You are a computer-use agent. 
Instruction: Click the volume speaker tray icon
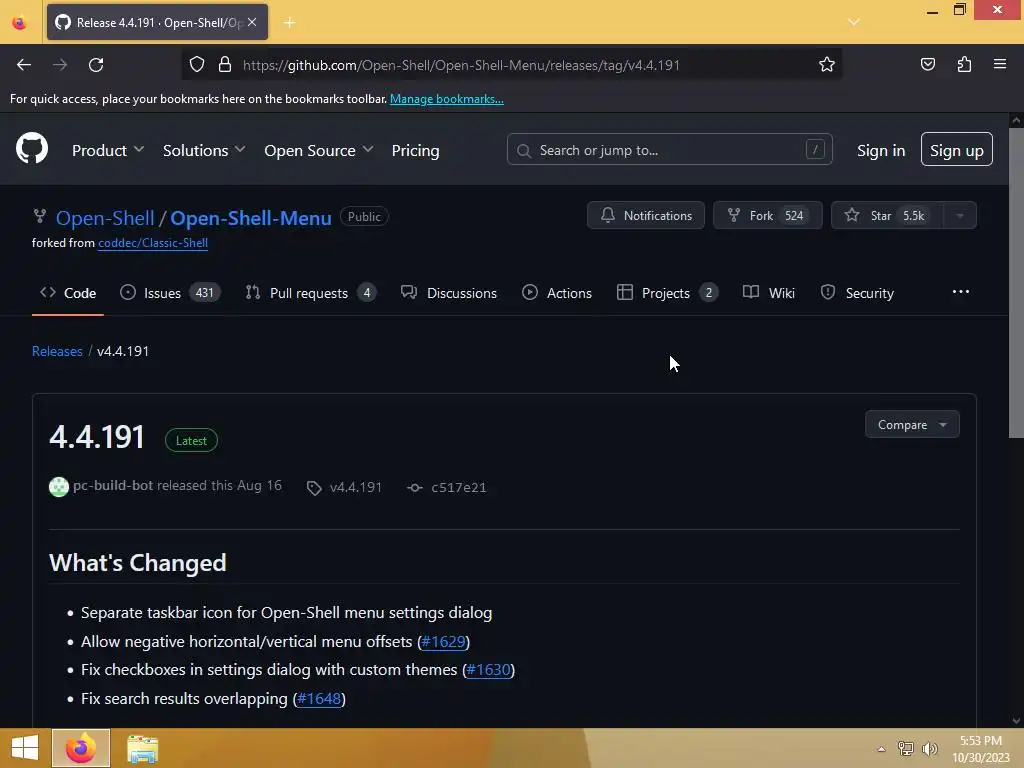point(930,749)
